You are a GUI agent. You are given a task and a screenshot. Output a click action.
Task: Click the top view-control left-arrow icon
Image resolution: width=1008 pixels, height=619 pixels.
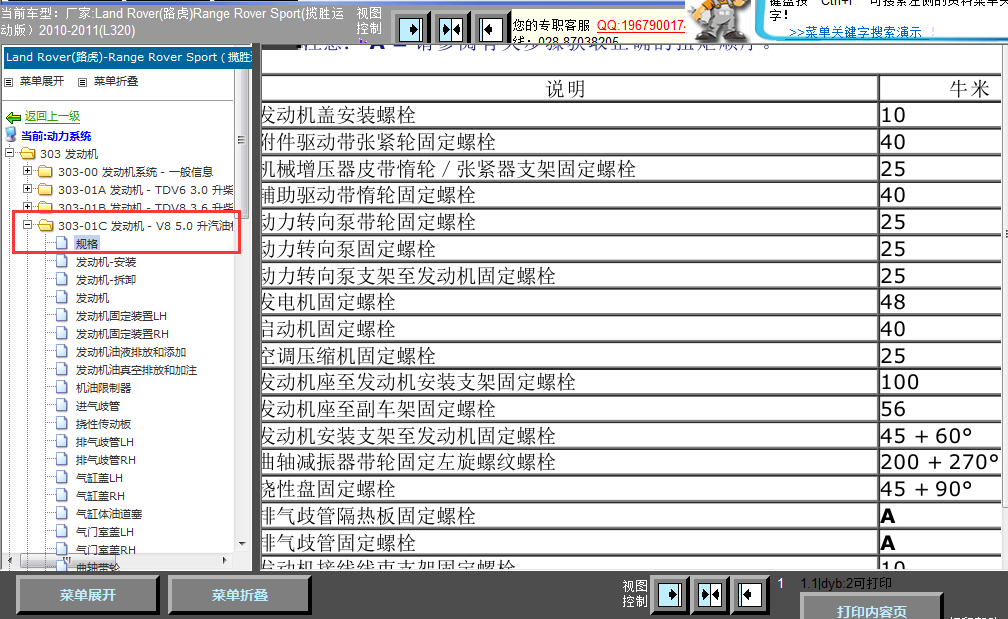[490, 29]
